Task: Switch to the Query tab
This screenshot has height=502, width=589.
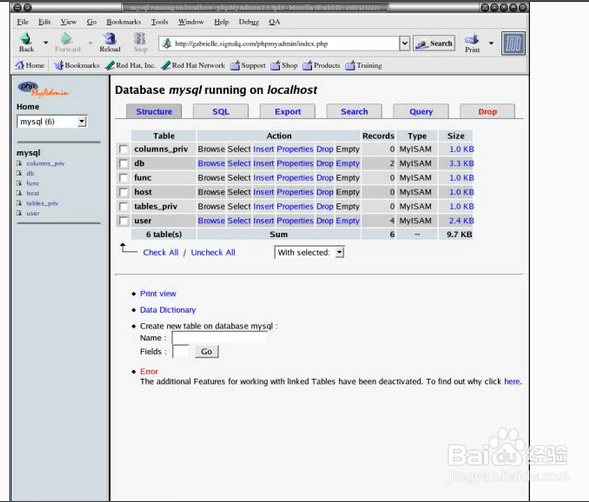Action: click(421, 112)
